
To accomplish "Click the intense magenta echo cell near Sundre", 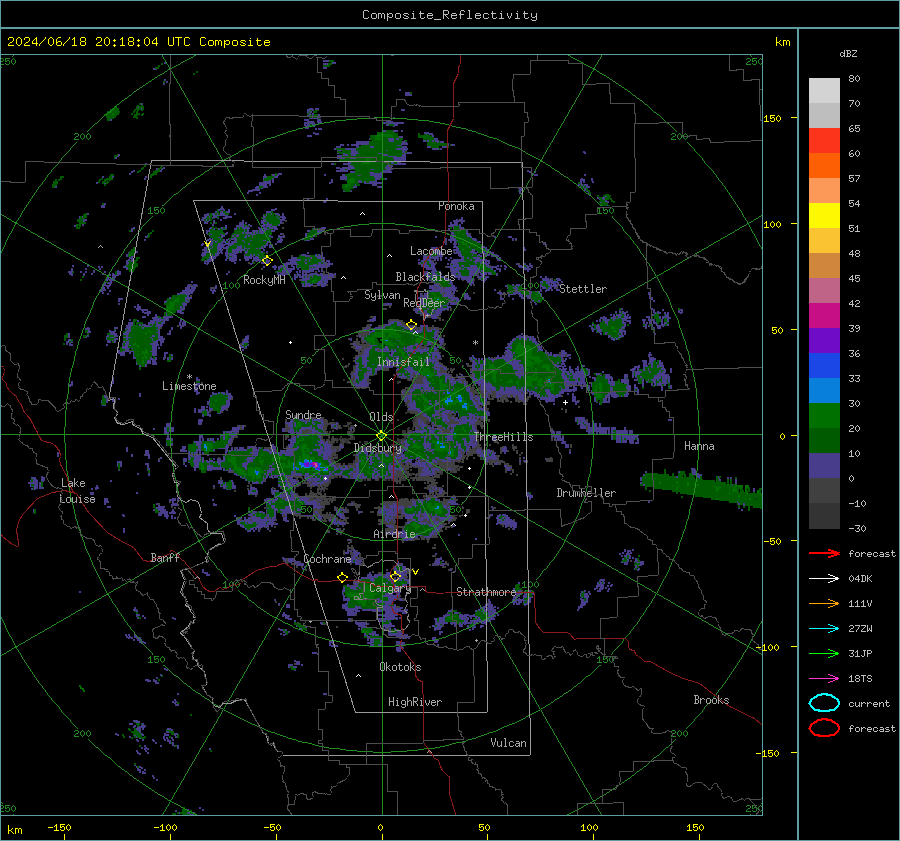I will click(311, 463).
